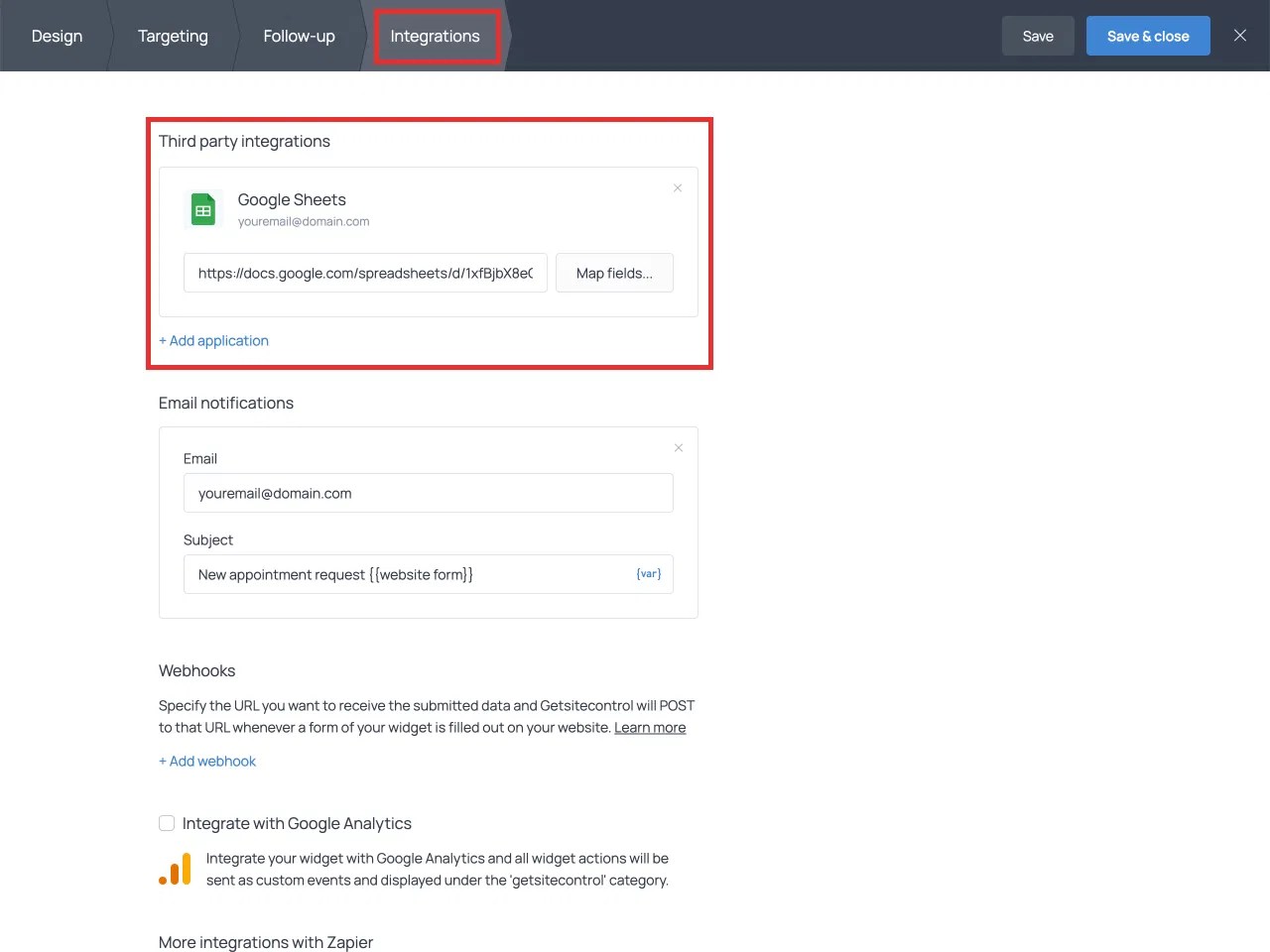
Task: Switch to the Targeting tab
Action: click(173, 36)
